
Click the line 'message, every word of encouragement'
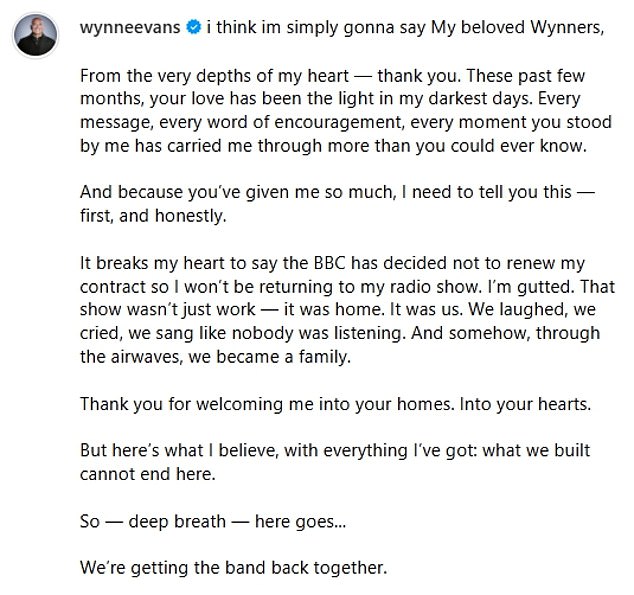point(346,122)
